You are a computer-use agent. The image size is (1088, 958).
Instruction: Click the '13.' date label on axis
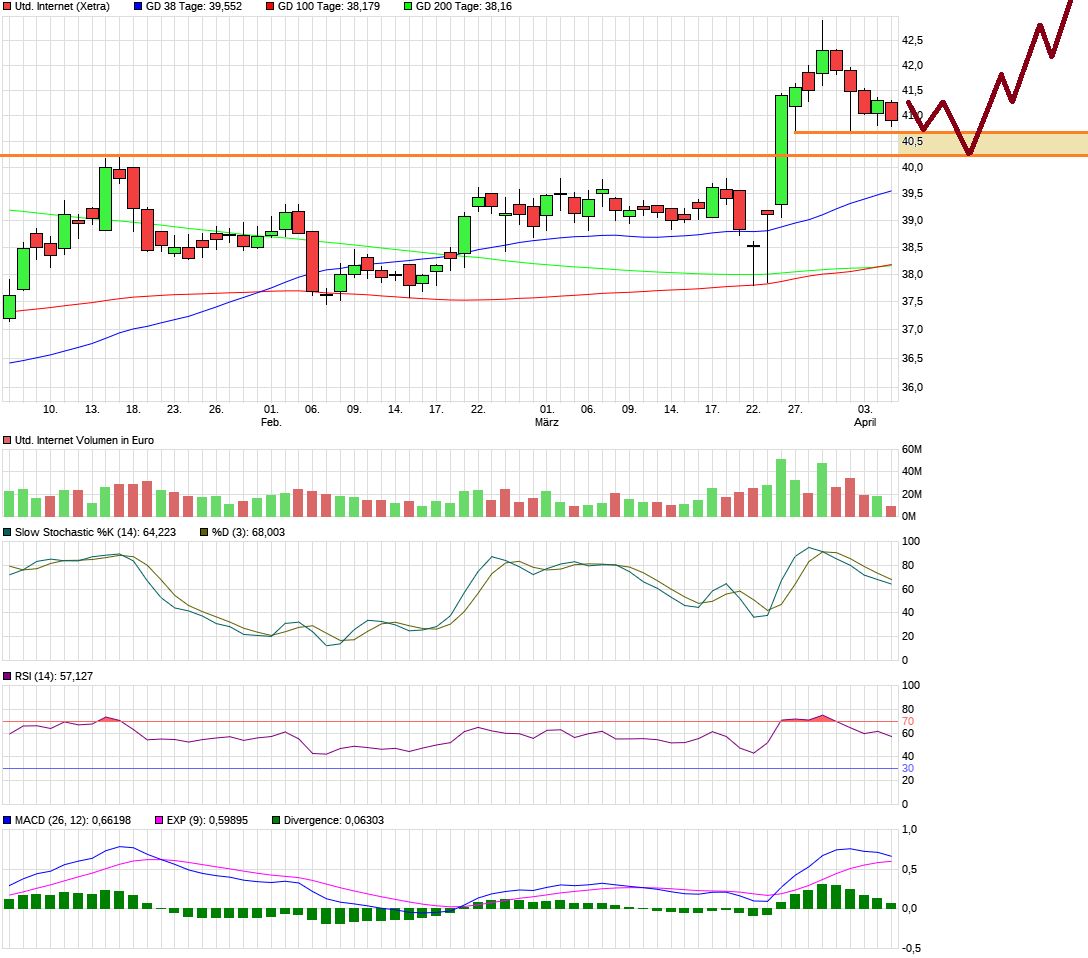coord(92,409)
